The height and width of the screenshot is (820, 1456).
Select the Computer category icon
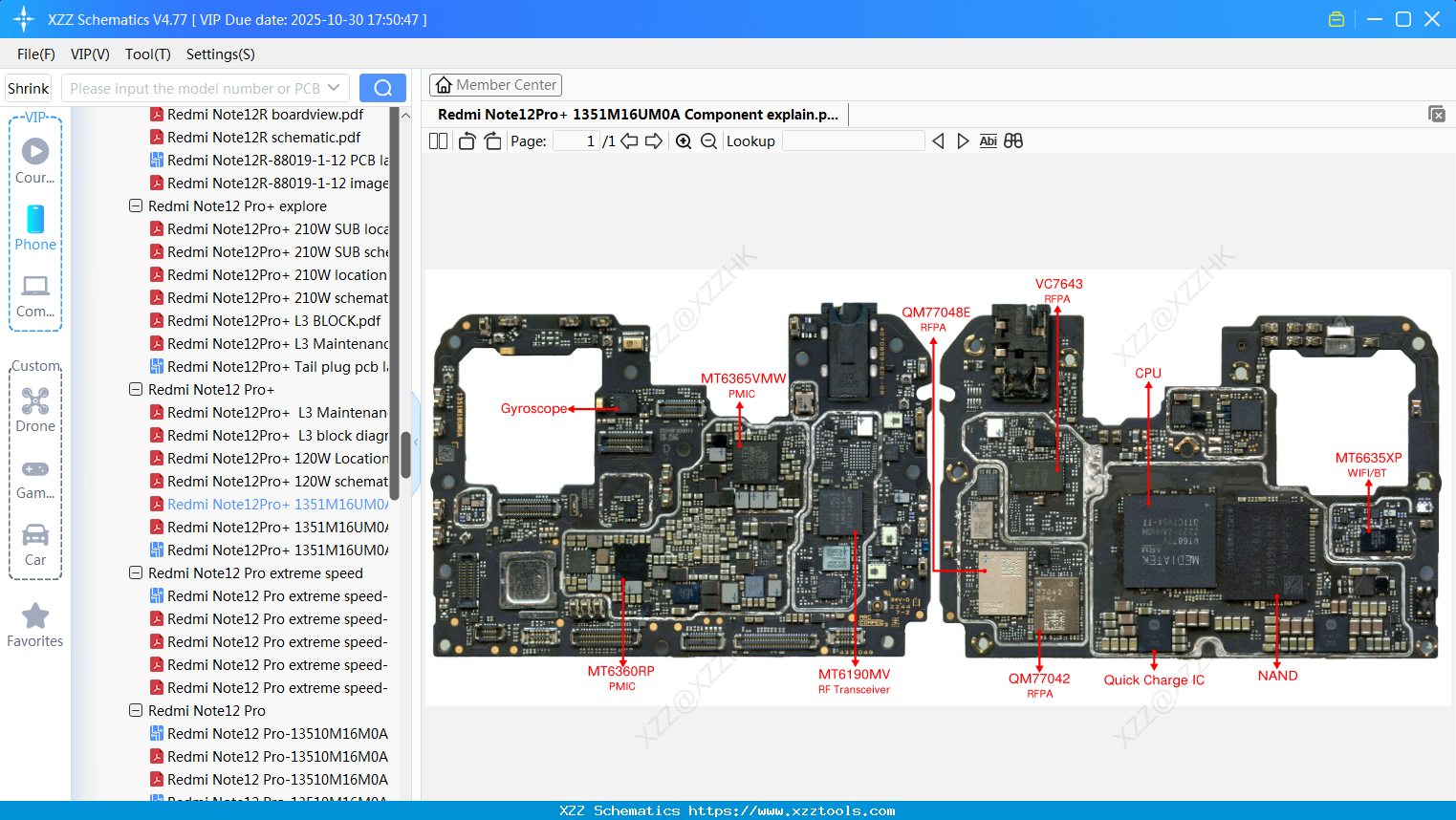35,295
